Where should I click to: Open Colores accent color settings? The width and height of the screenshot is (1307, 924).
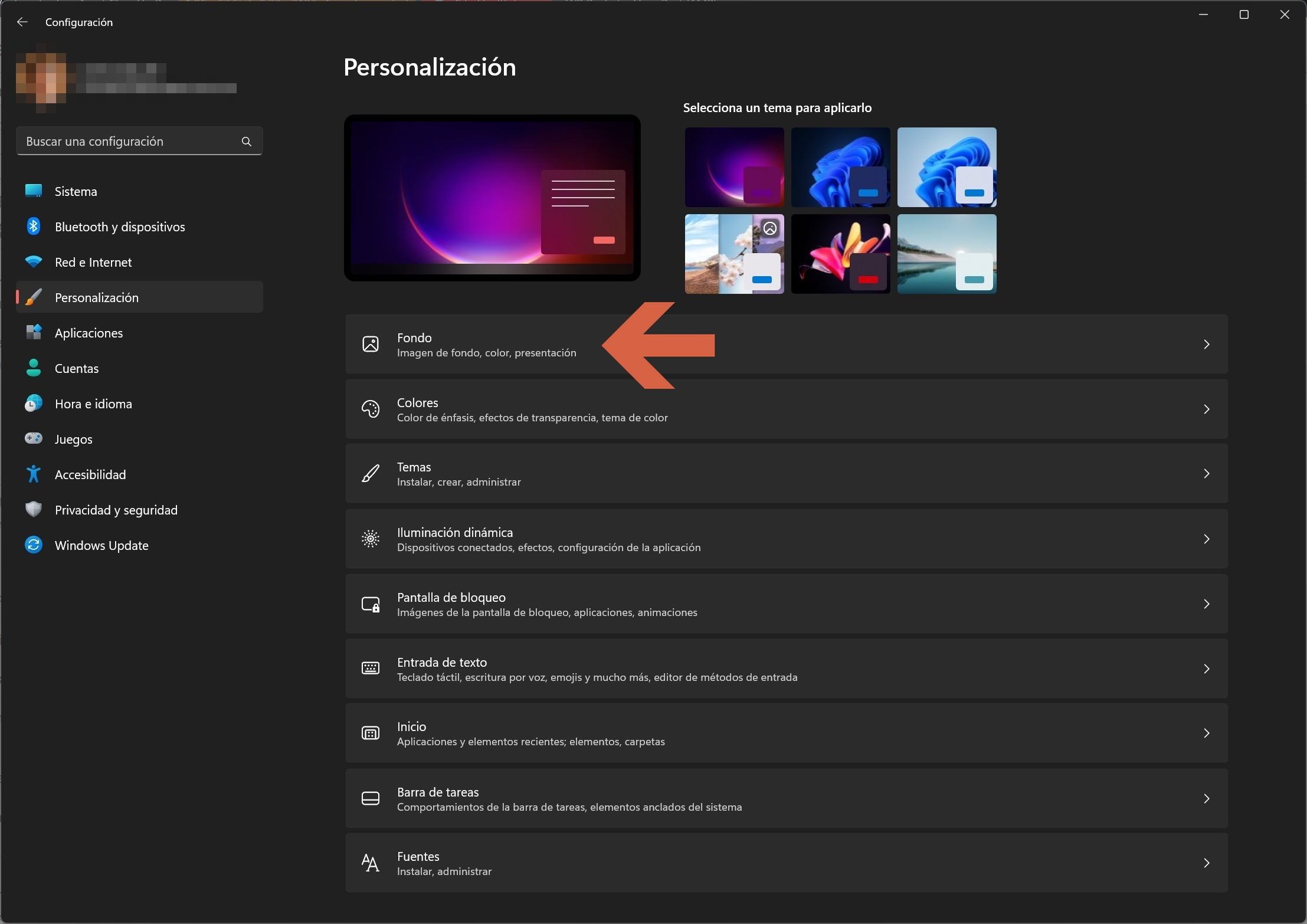point(787,409)
